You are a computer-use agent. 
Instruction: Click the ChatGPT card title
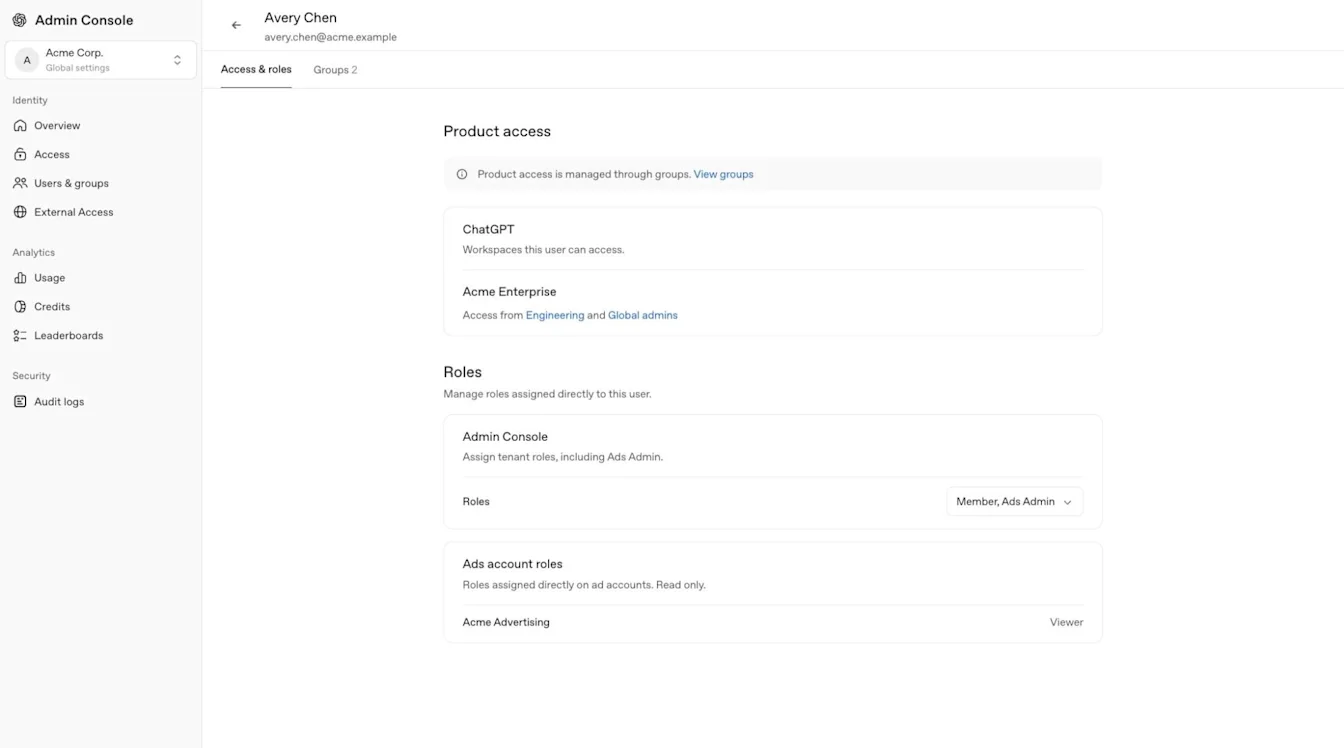[x=488, y=229]
